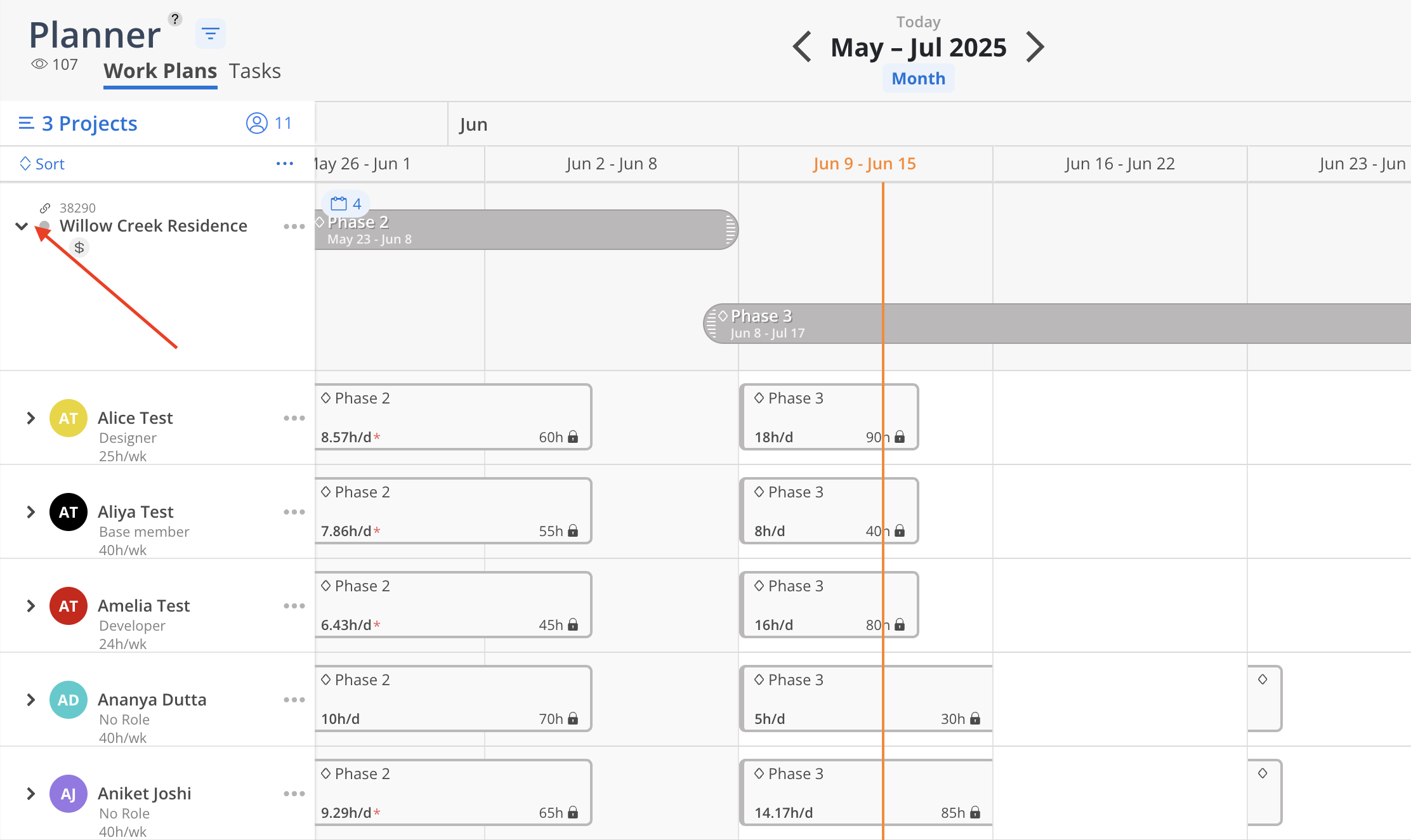Open the filter icon beside Planner title
Viewport: 1411px width, 840px height.
pyautogui.click(x=211, y=34)
